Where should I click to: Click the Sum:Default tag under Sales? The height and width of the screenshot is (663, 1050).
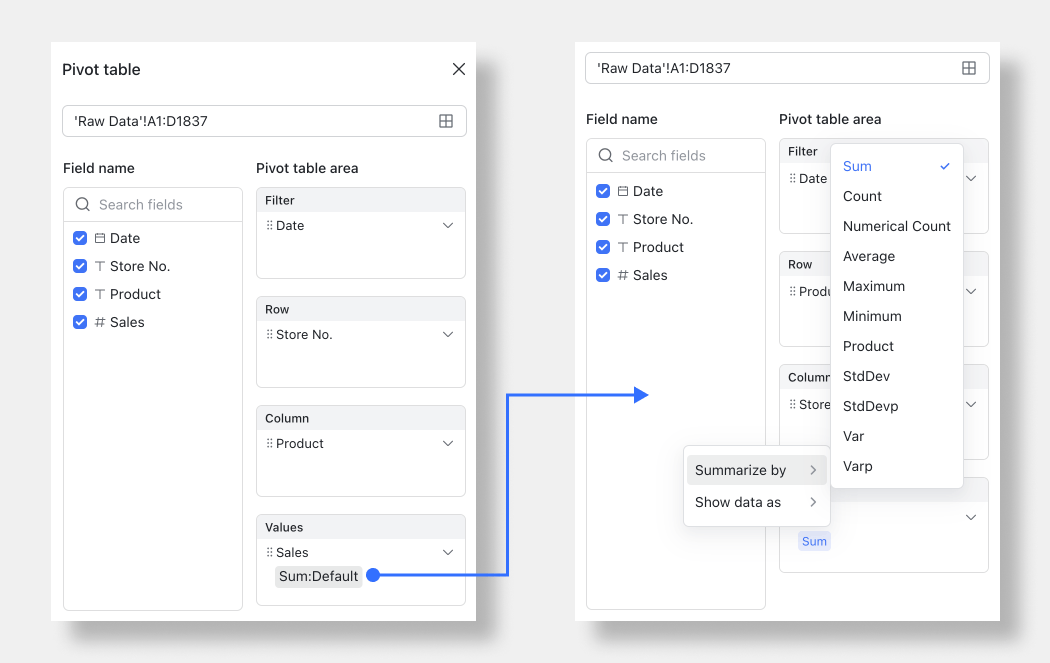[x=318, y=576]
